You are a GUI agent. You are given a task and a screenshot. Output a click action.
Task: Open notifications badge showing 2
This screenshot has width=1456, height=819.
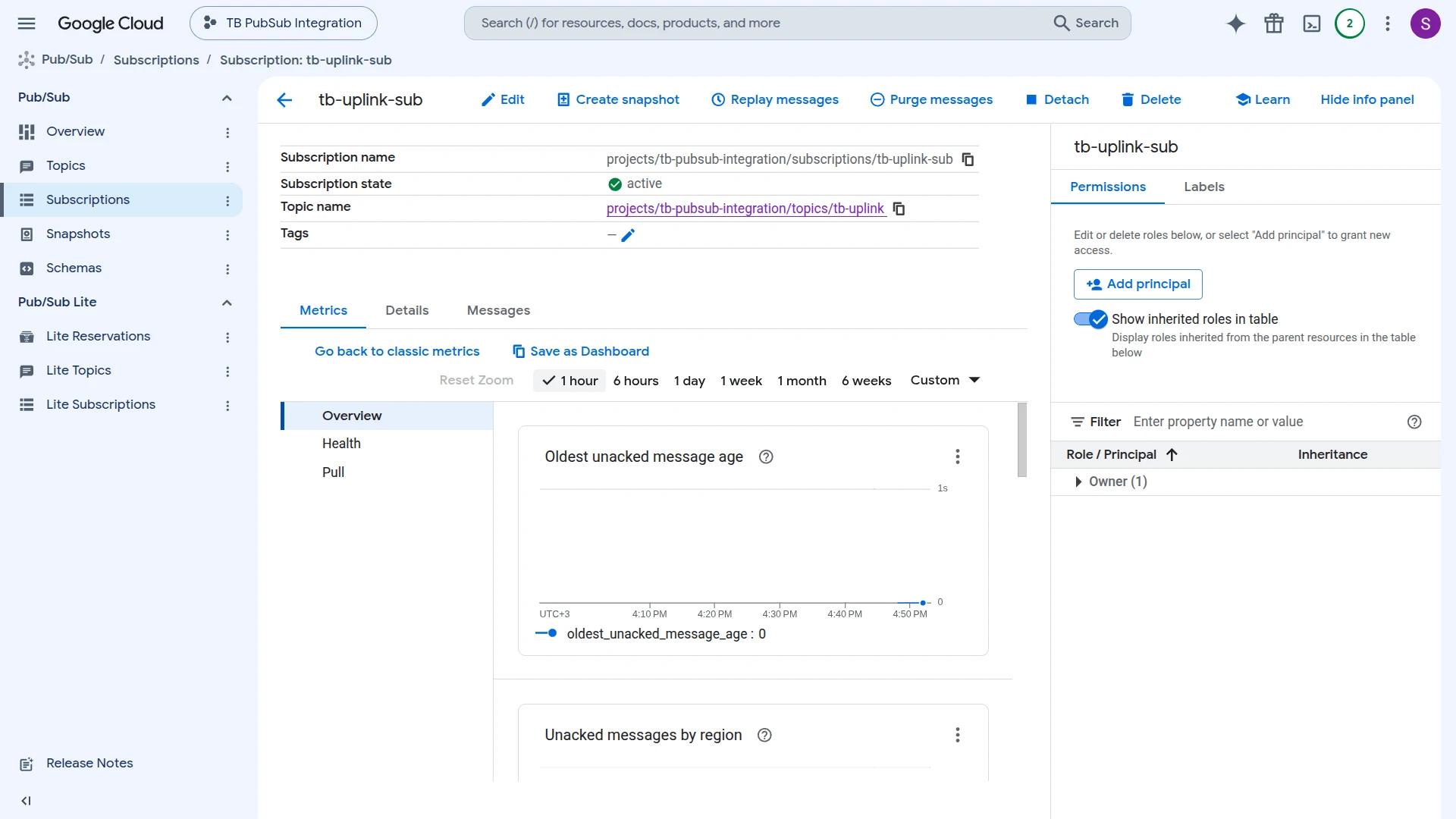point(1350,24)
